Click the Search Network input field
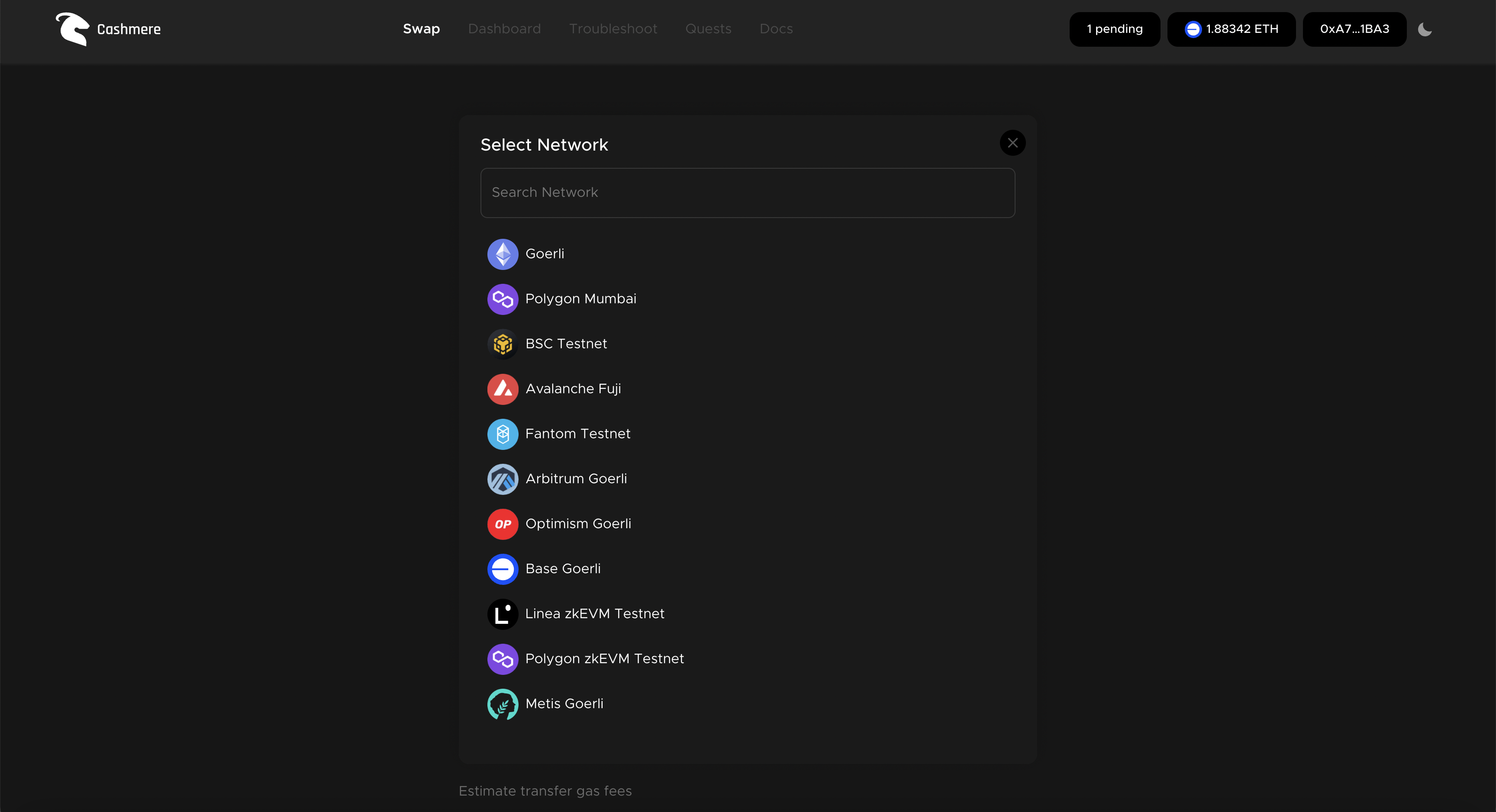The width and height of the screenshot is (1496, 812). [x=748, y=193]
